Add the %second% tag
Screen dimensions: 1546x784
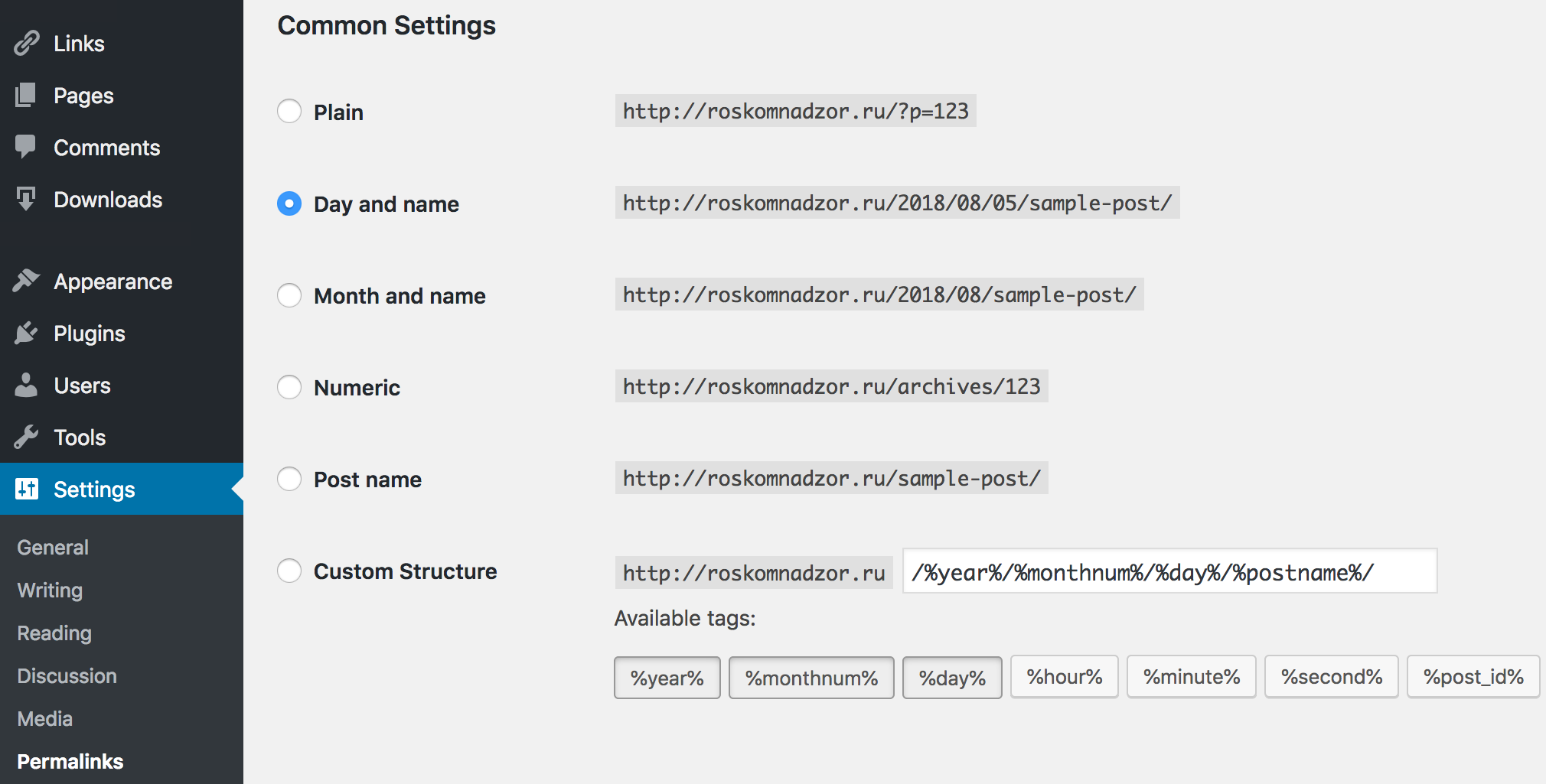(1332, 677)
